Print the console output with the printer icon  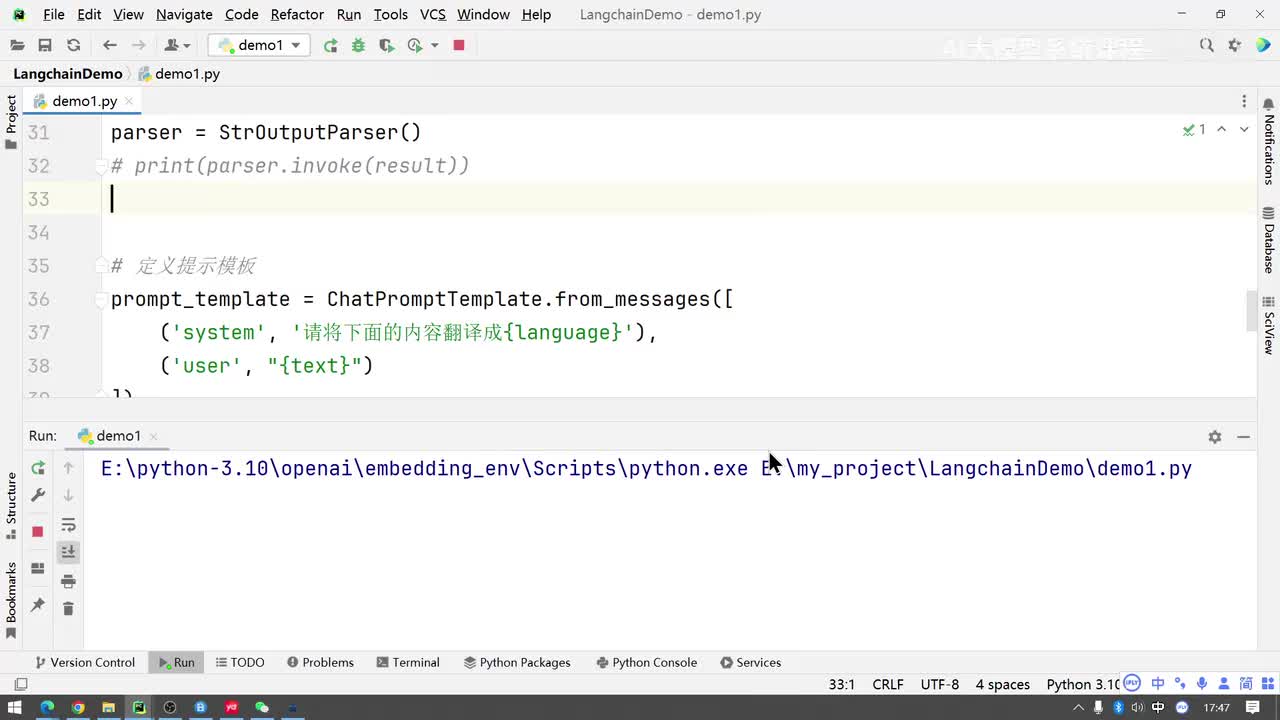coord(68,581)
